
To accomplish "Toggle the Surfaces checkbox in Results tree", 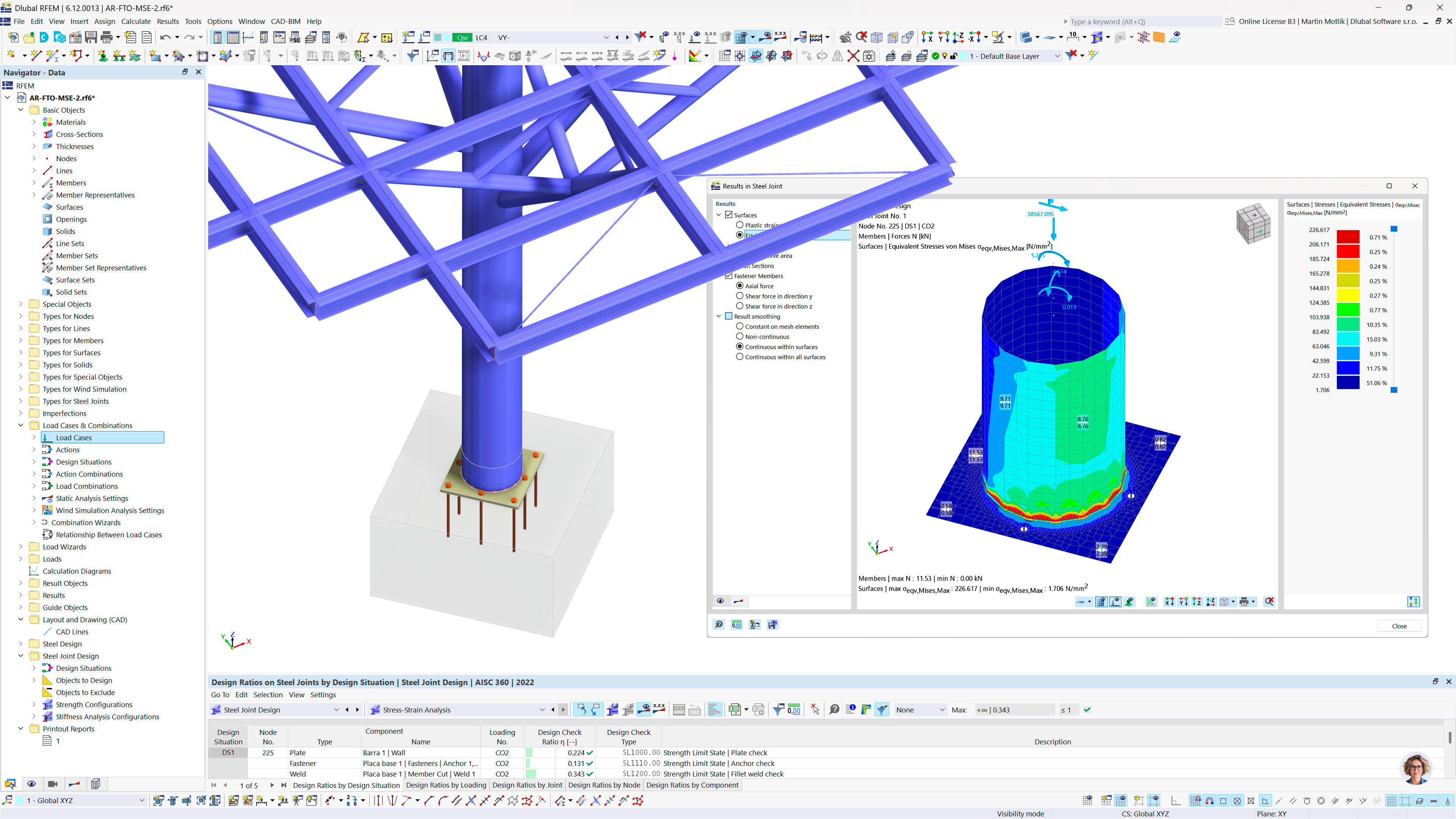I will pyautogui.click(x=729, y=215).
